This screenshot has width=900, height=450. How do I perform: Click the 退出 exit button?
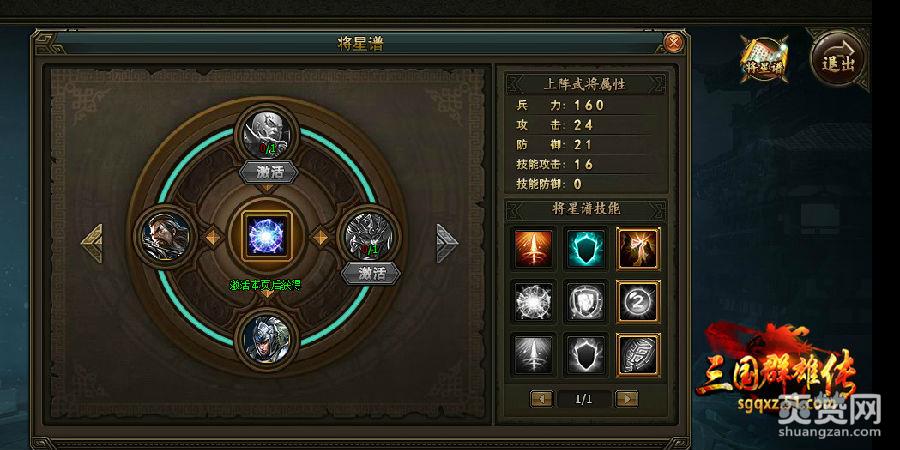tap(838, 59)
